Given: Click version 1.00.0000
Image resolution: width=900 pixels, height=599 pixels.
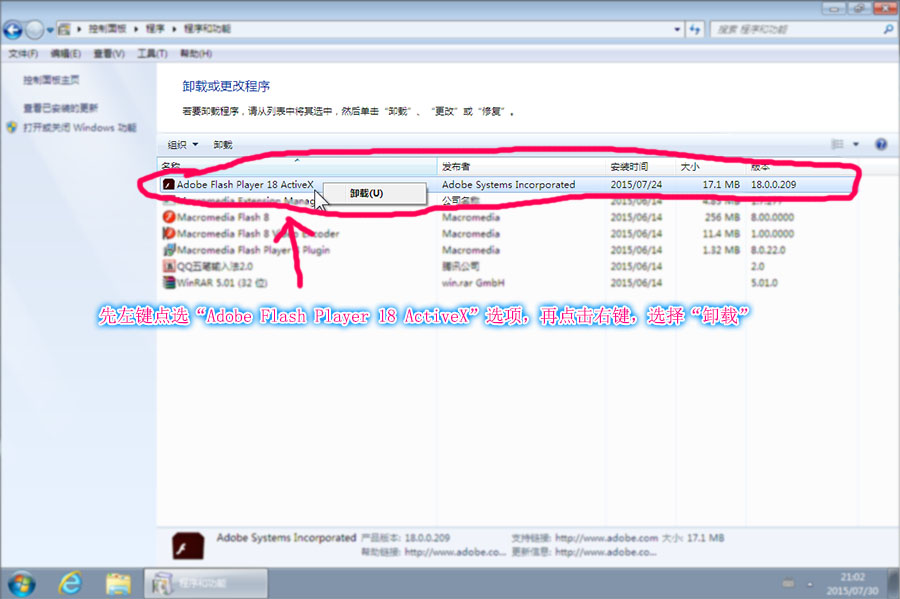Looking at the screenshot, I should (x=772, y=234).
